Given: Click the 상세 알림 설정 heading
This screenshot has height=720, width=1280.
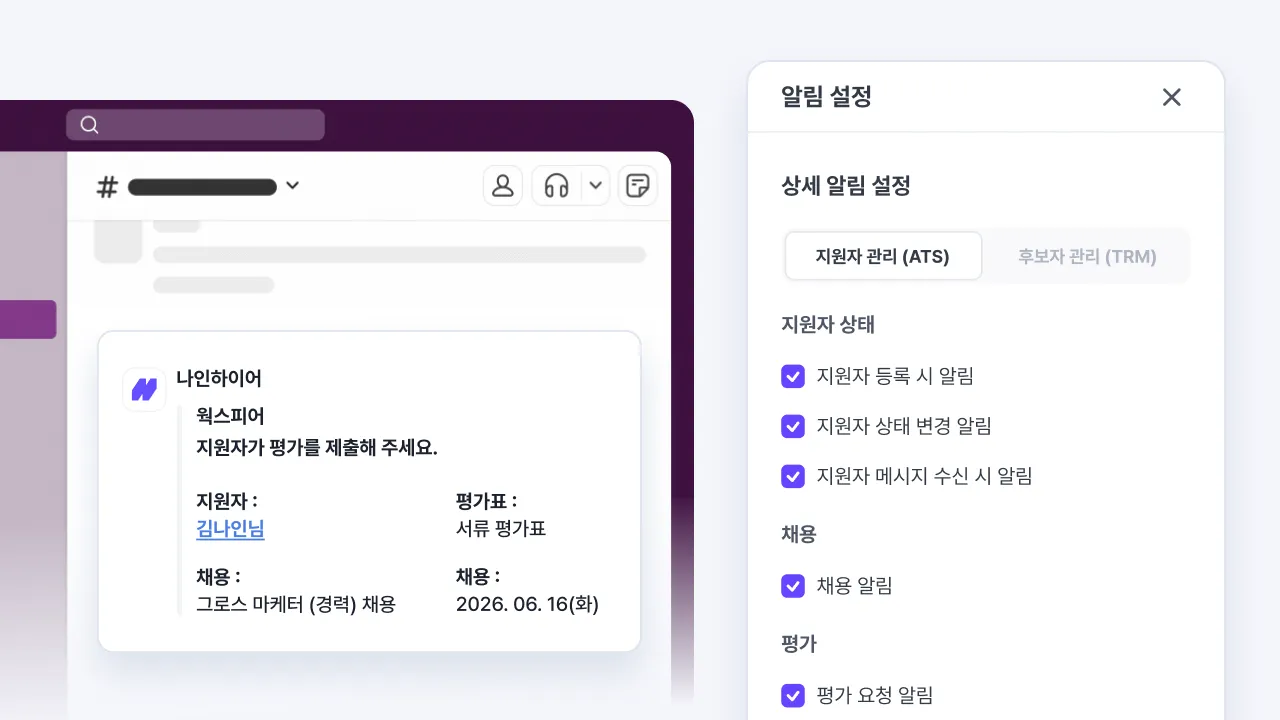Looking at the screenshot, I should coord(846,186).
